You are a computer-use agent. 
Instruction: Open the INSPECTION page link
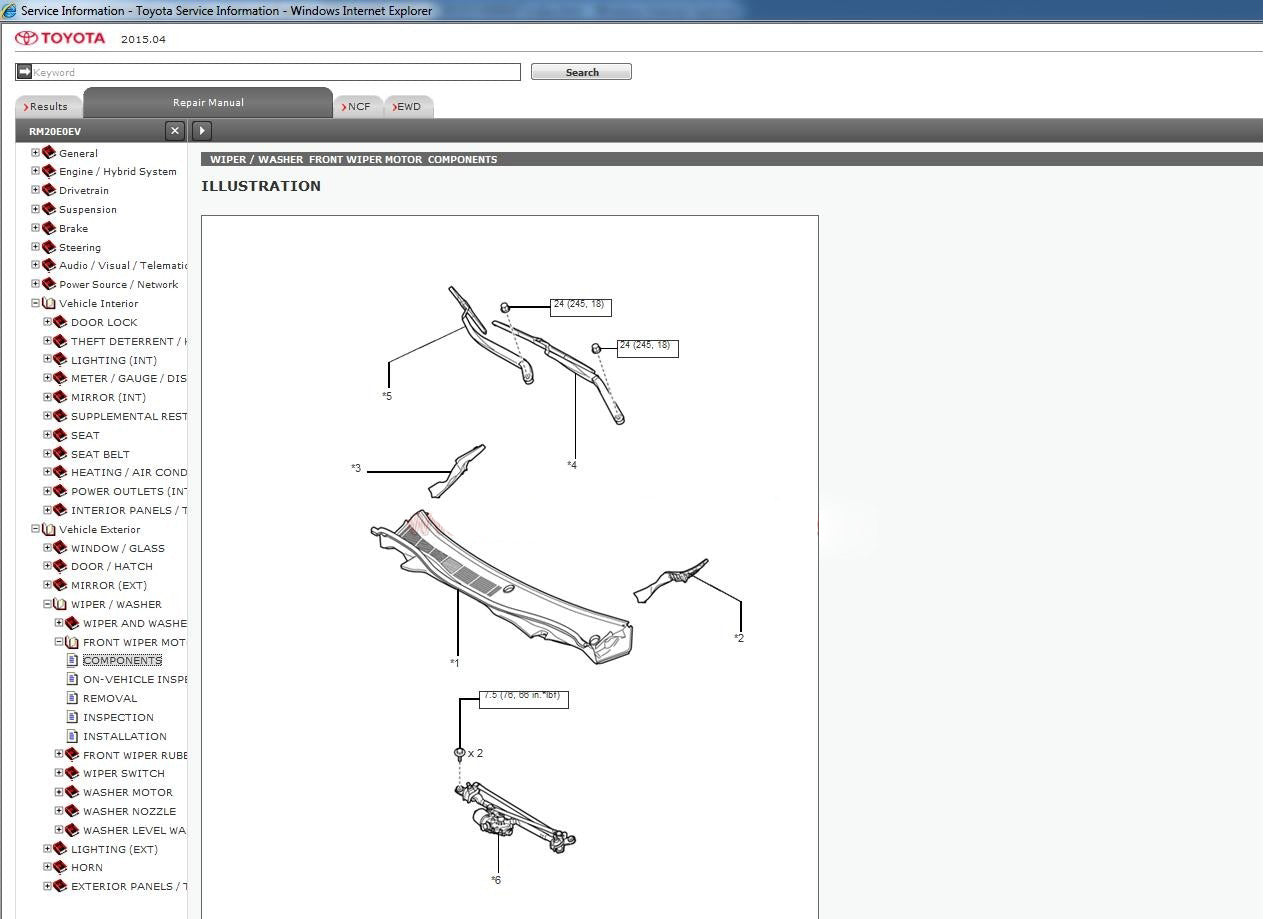point(118,717)
